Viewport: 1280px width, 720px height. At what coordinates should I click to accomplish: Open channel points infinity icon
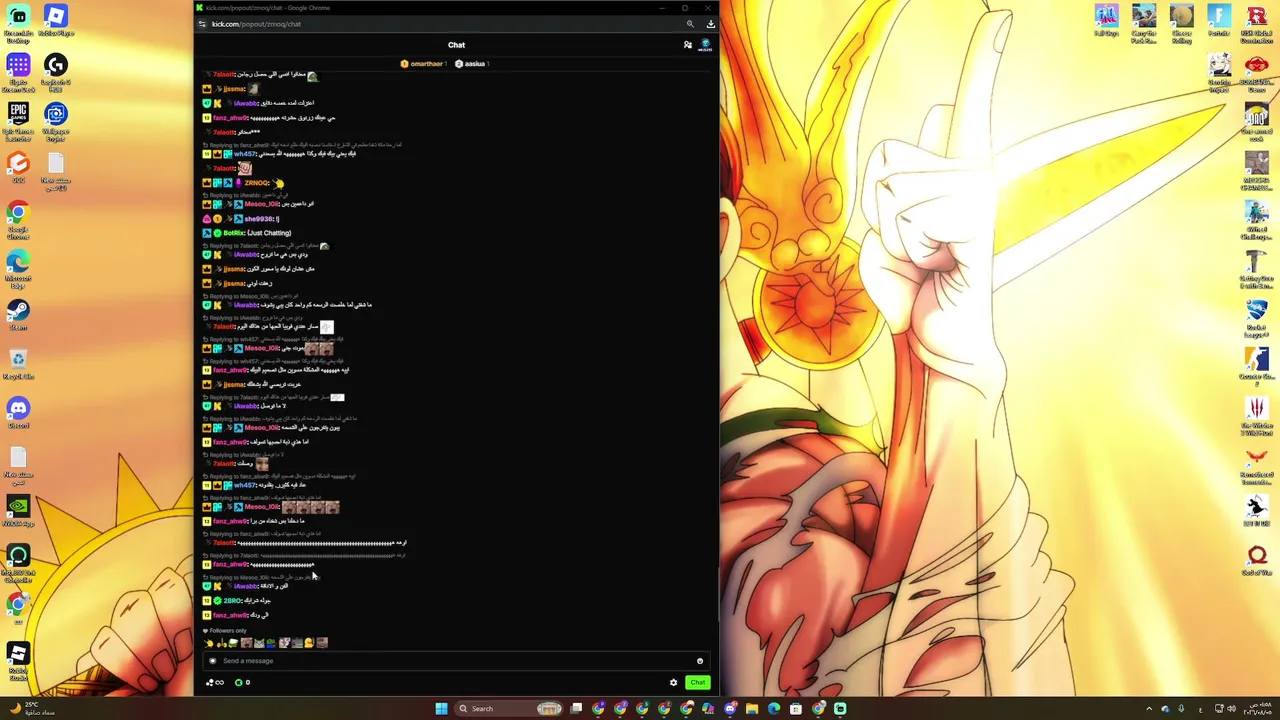tap(214, 683)
